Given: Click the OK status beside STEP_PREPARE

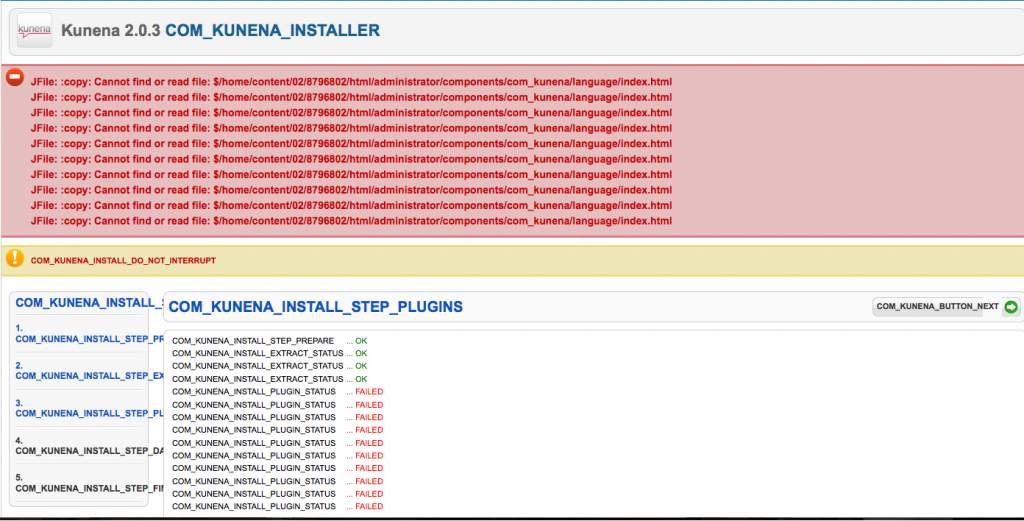Looking at the screenshot, I should pos(361,341).
